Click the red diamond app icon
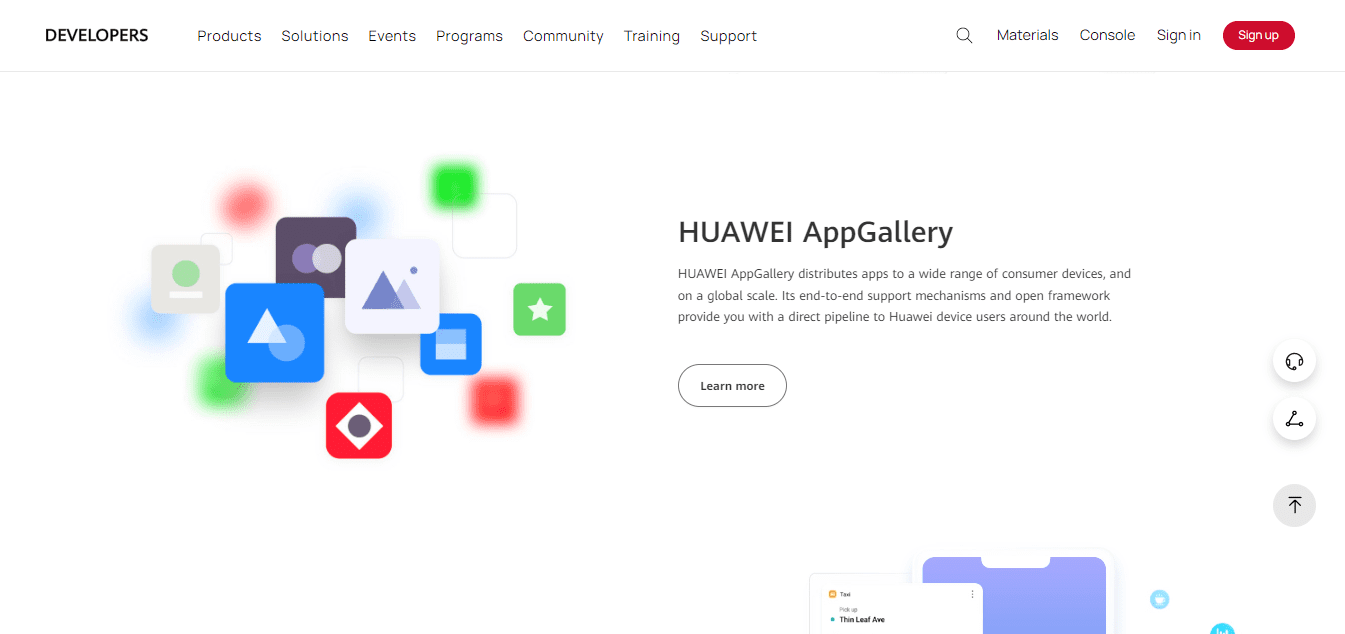The height and width of the screenshot is (634, 1345). pos(359,426)
